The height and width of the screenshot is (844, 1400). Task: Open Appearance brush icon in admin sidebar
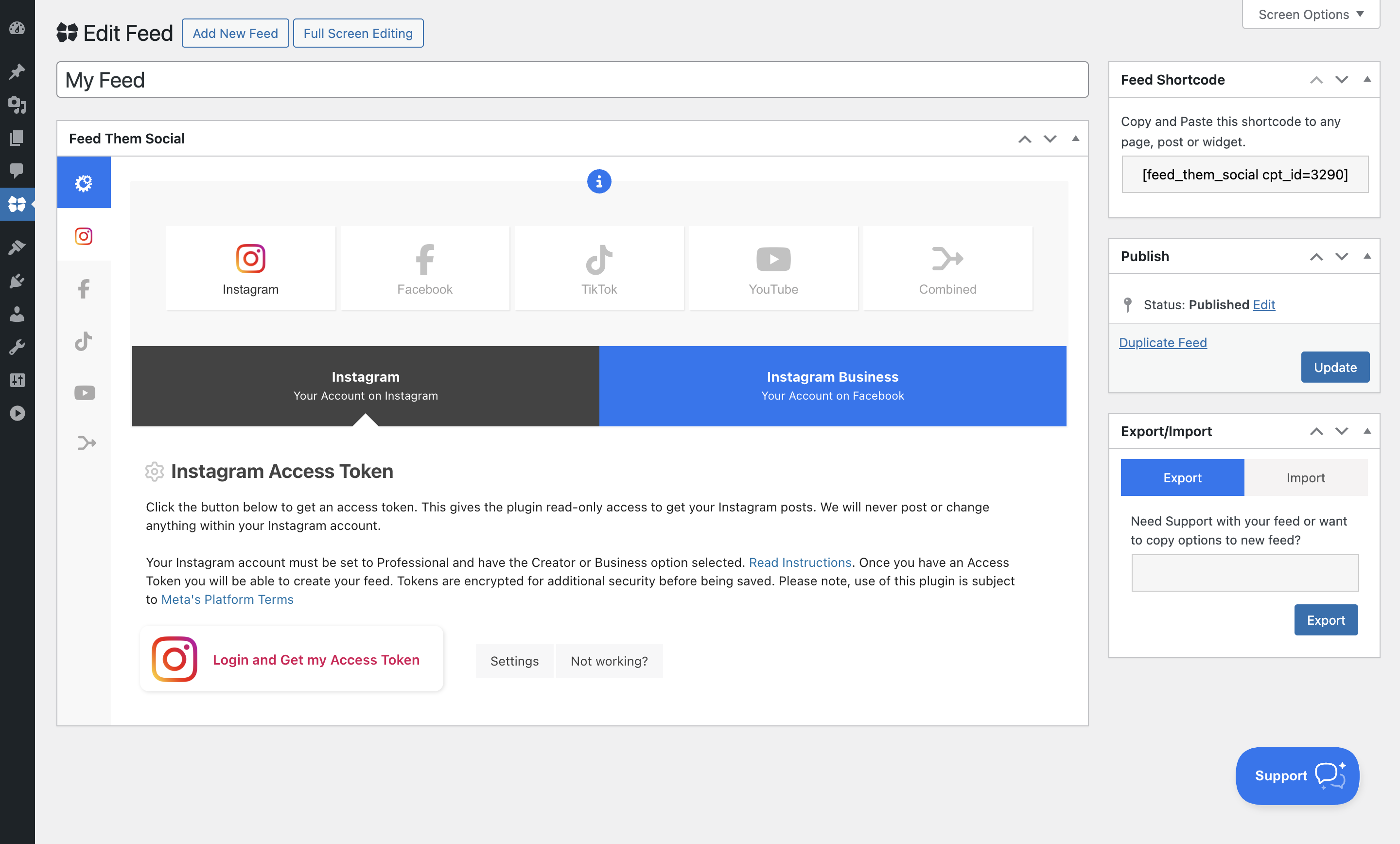[17, 247]
